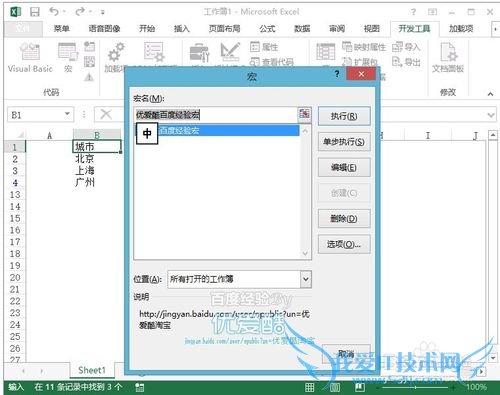Click the XML Source icon

(x=325, y=52)
